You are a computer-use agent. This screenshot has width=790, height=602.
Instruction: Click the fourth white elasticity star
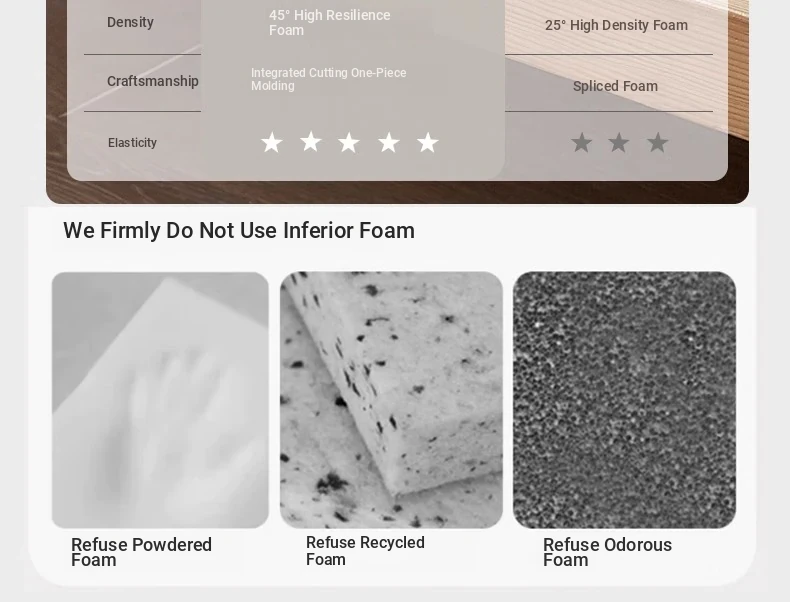tap(388, 143)
